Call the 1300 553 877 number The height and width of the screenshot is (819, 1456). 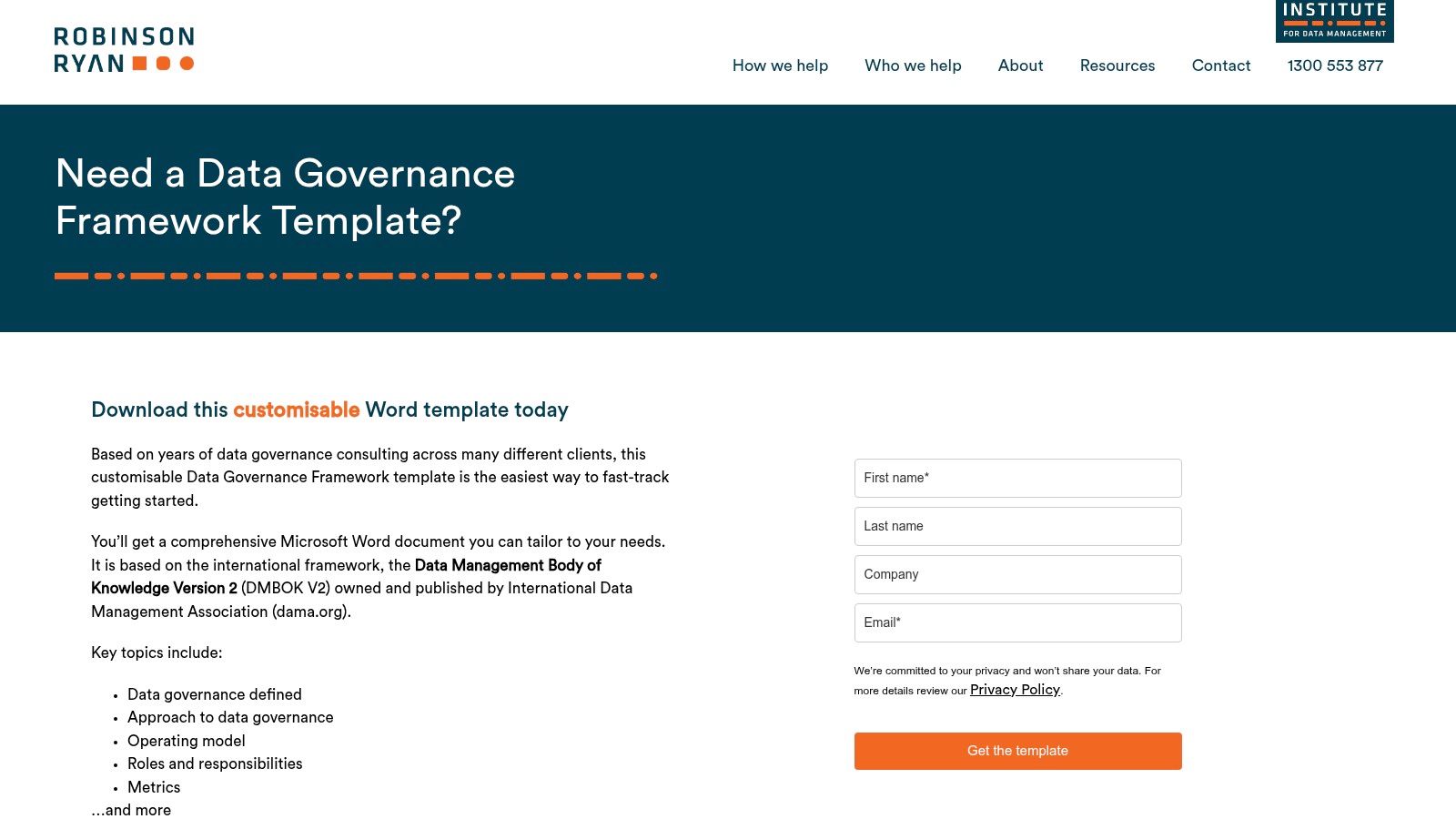click(1334, 66)
